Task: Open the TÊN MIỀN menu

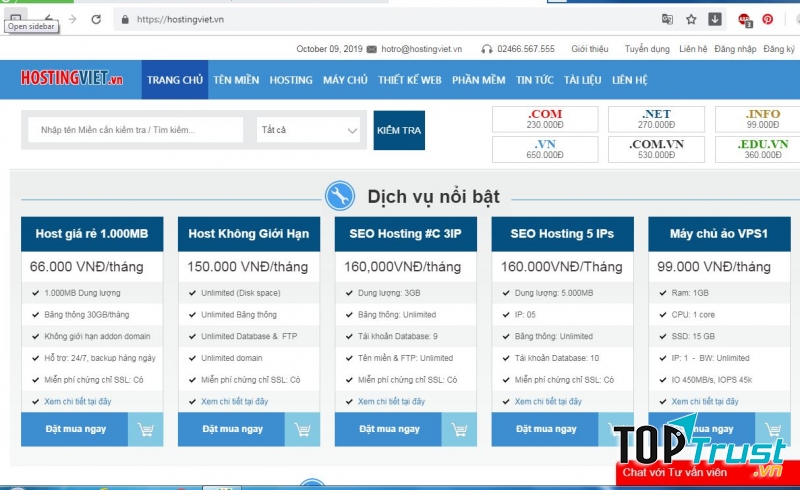Action: (236, 80)
